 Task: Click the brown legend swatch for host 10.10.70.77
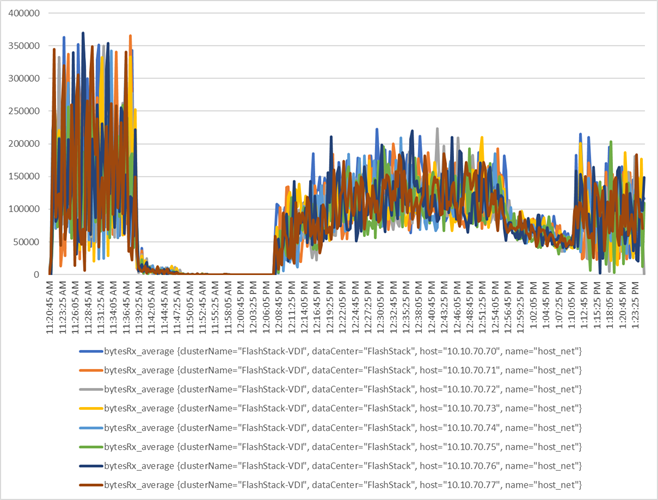[91, 485]
